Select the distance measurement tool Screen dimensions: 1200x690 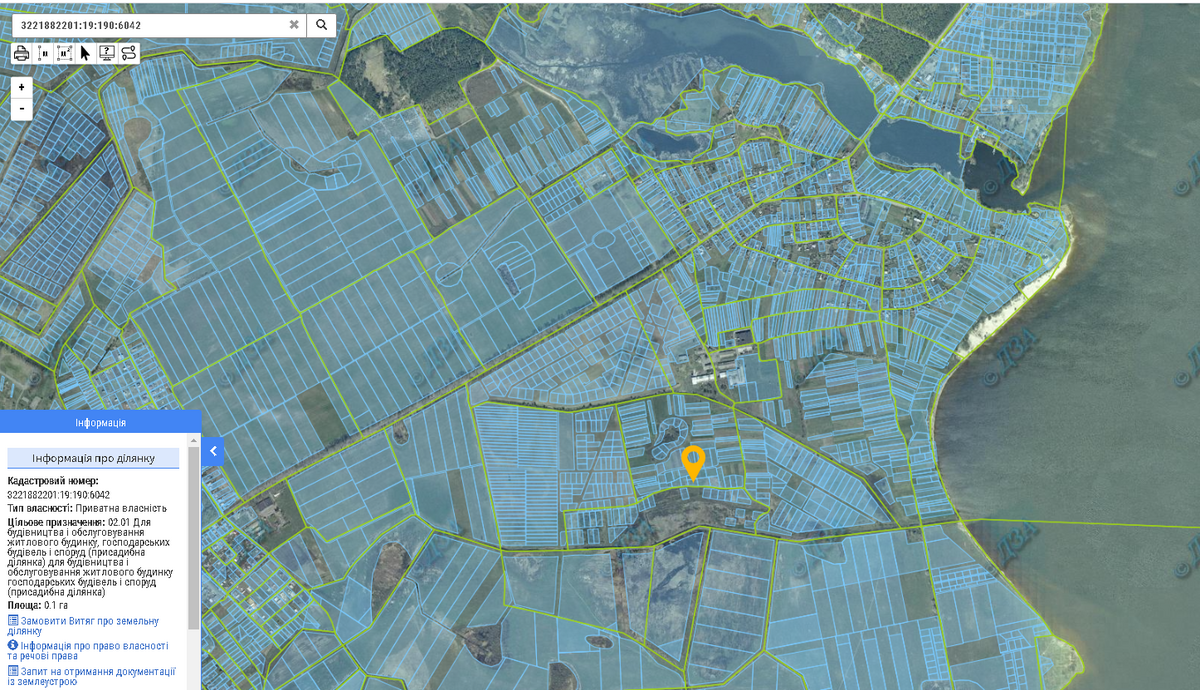click(43, 53)
